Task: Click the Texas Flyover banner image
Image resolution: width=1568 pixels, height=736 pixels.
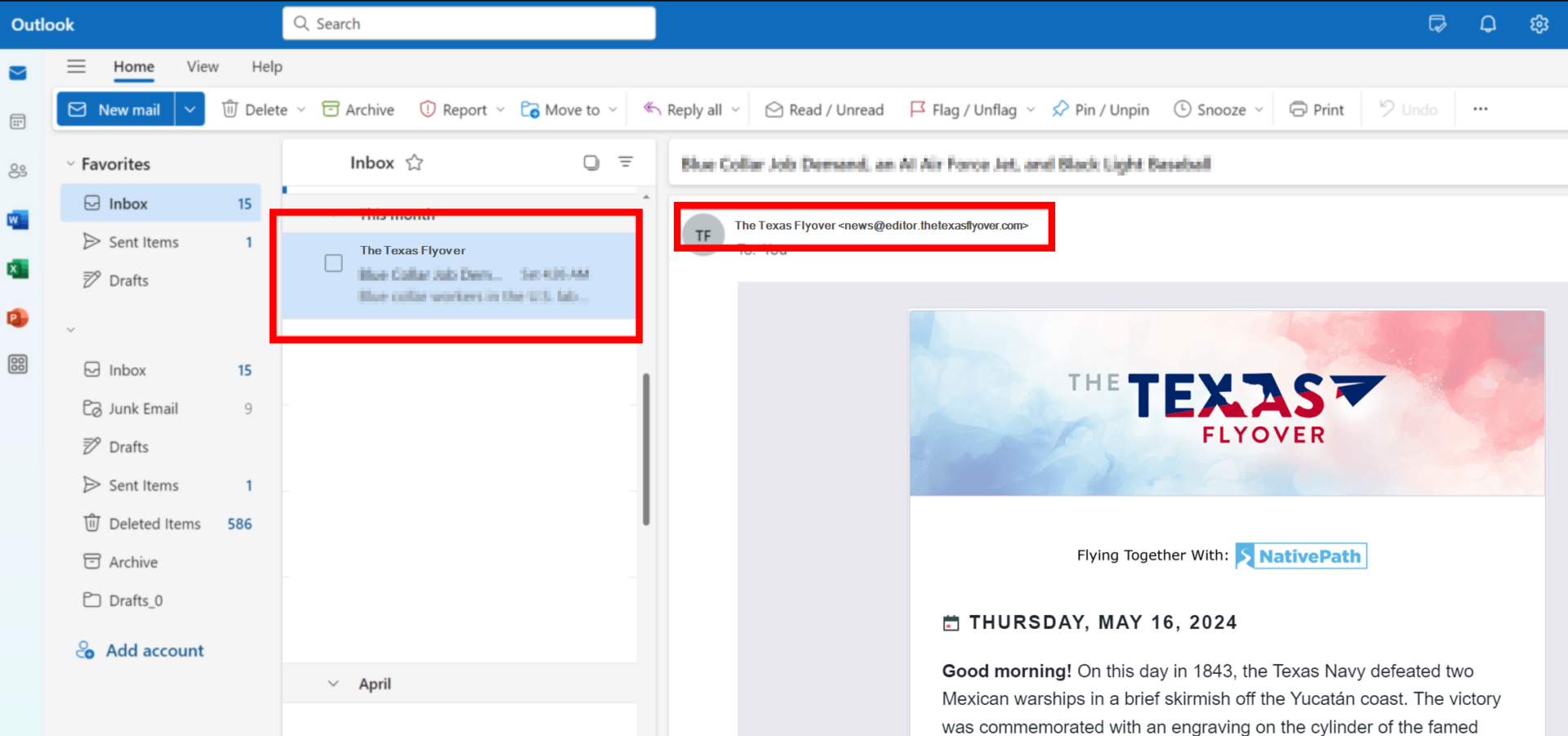Action: click(1227, 403)
